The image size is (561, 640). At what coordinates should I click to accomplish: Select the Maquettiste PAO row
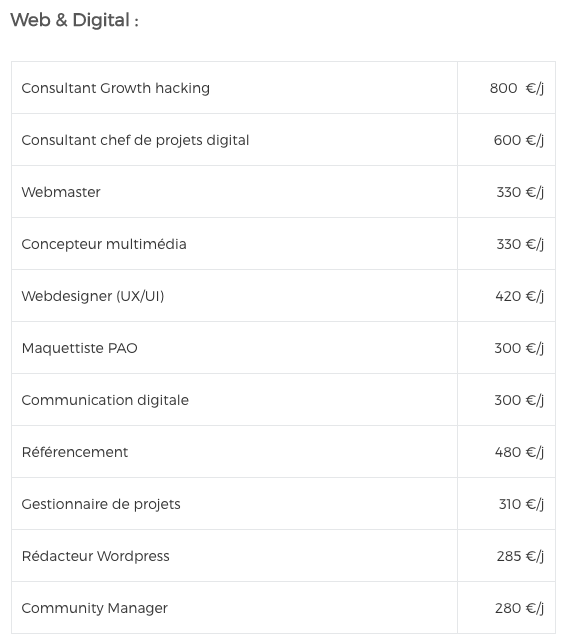[x=283, y=348]
